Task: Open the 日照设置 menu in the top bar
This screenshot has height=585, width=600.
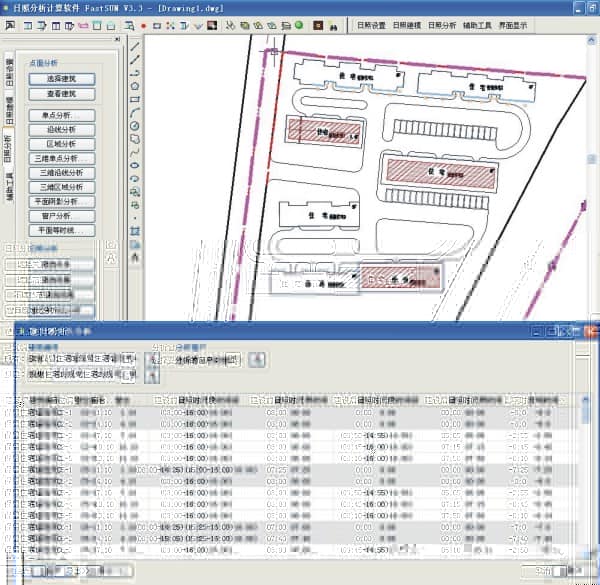Action: 371,25
